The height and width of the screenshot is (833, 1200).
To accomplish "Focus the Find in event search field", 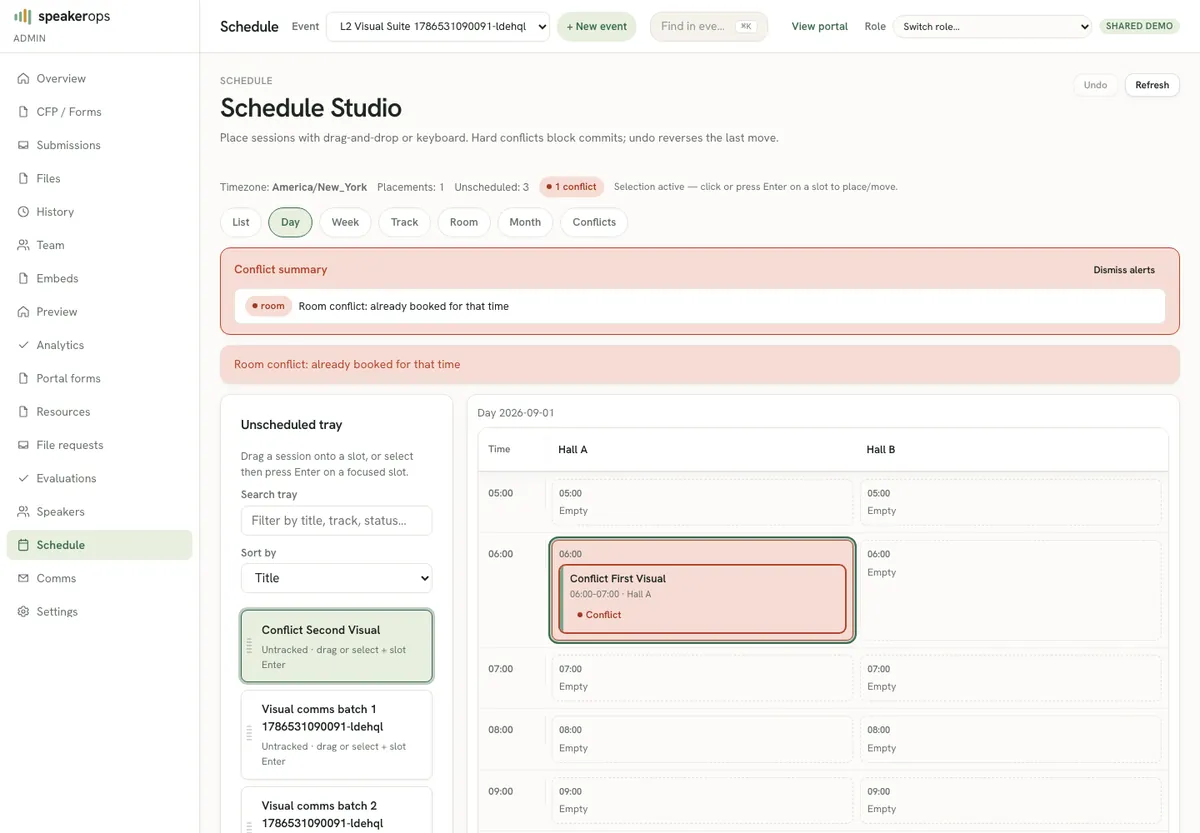I will (x=708, y=26).
